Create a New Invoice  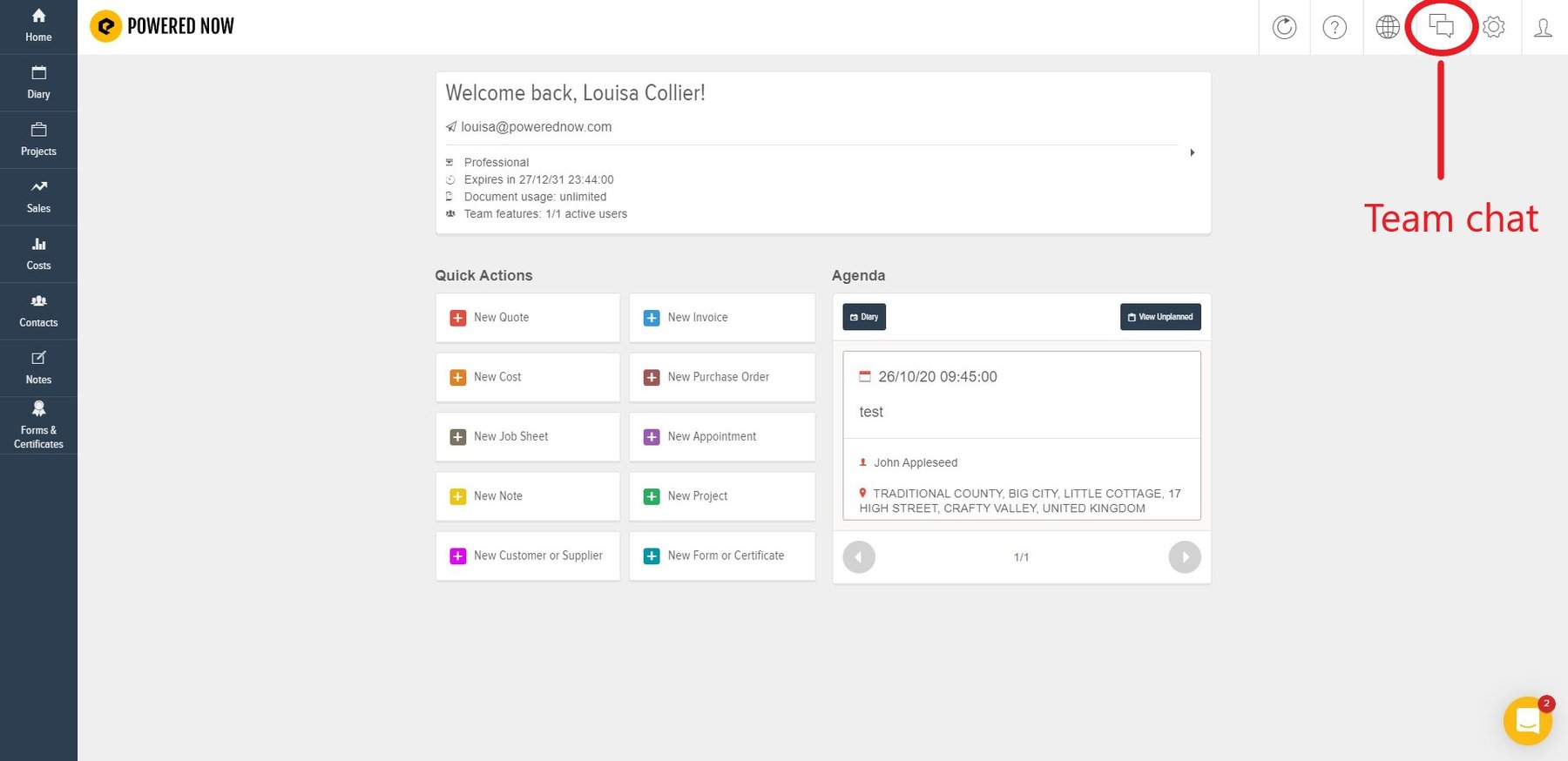[x=721, y=318]
